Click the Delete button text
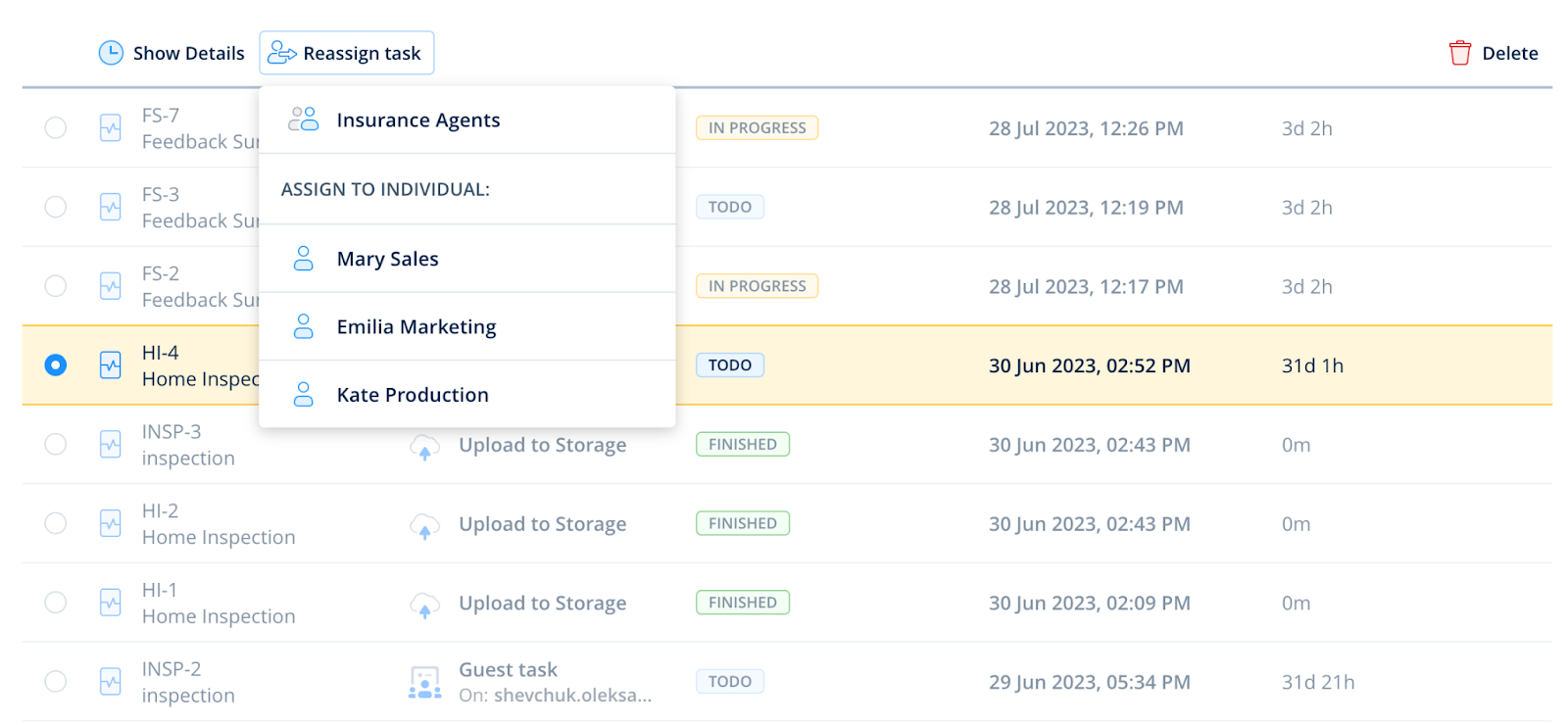The height and width of the screenshot is (726, 1568). (1509, 53)
